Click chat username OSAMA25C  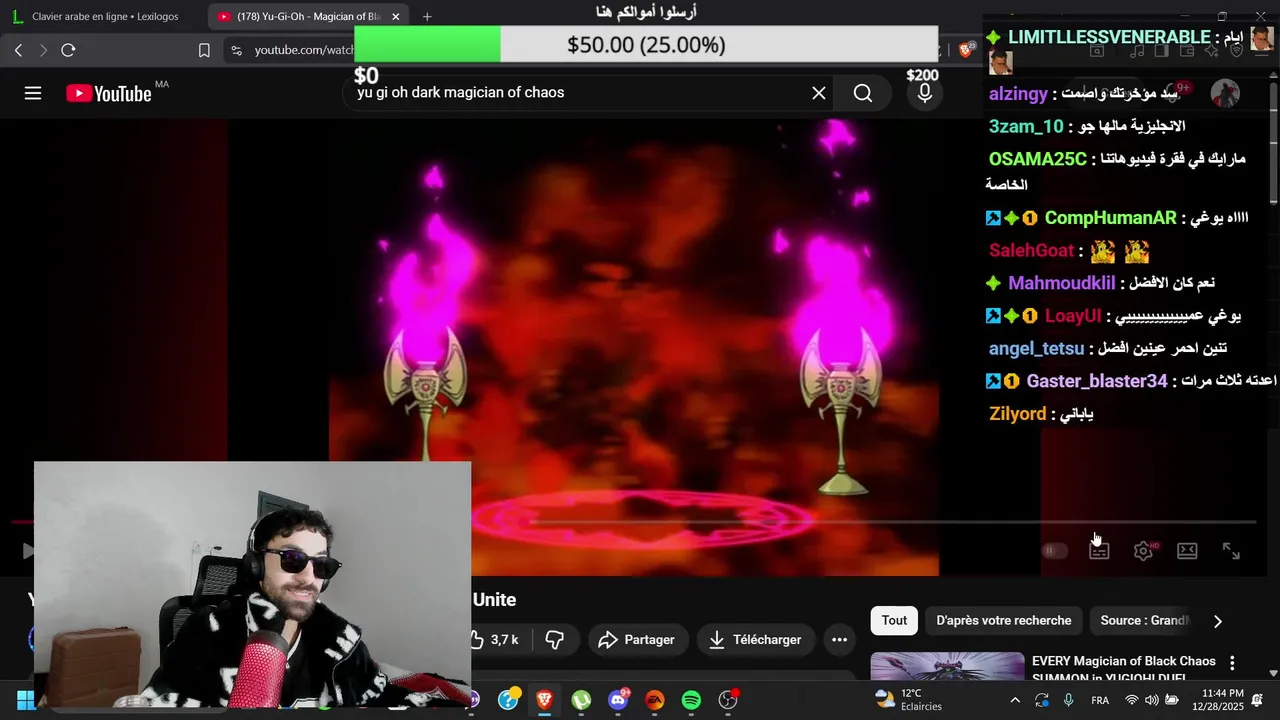(x=1038, y=159)
